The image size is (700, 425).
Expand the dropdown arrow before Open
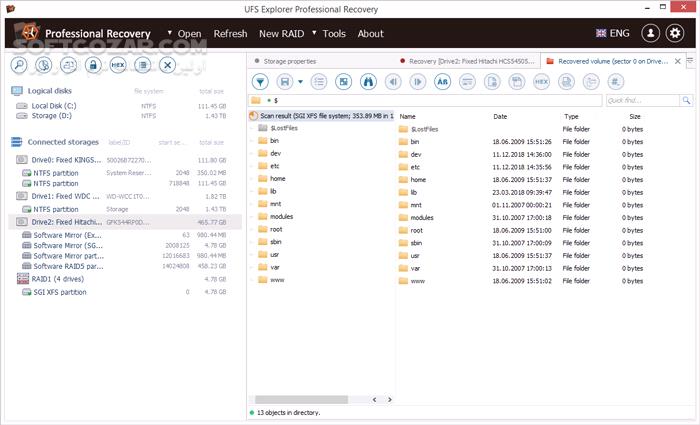tap(170, 33)
